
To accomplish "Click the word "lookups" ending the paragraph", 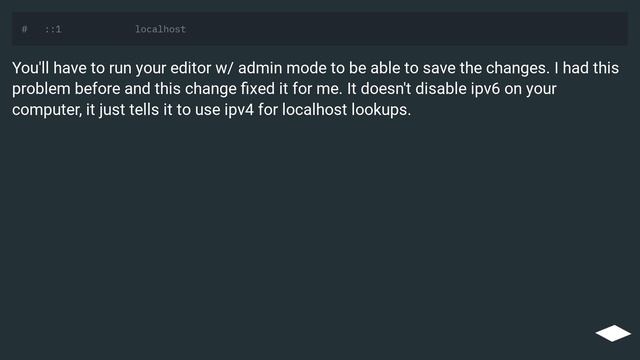I will click(381, 110).
